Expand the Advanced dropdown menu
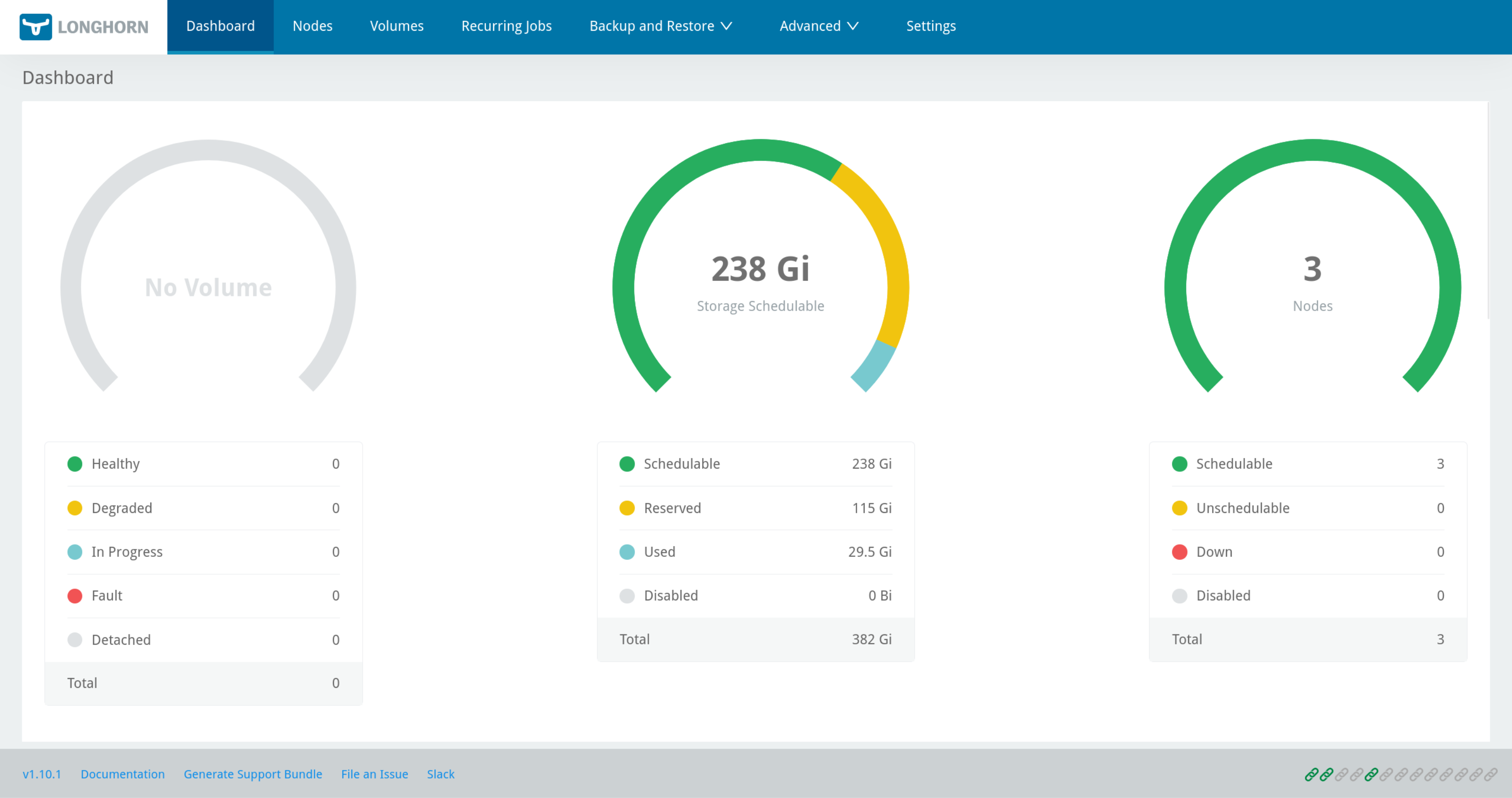This screenshot has height=798, width=1512. tap(818, 26)
